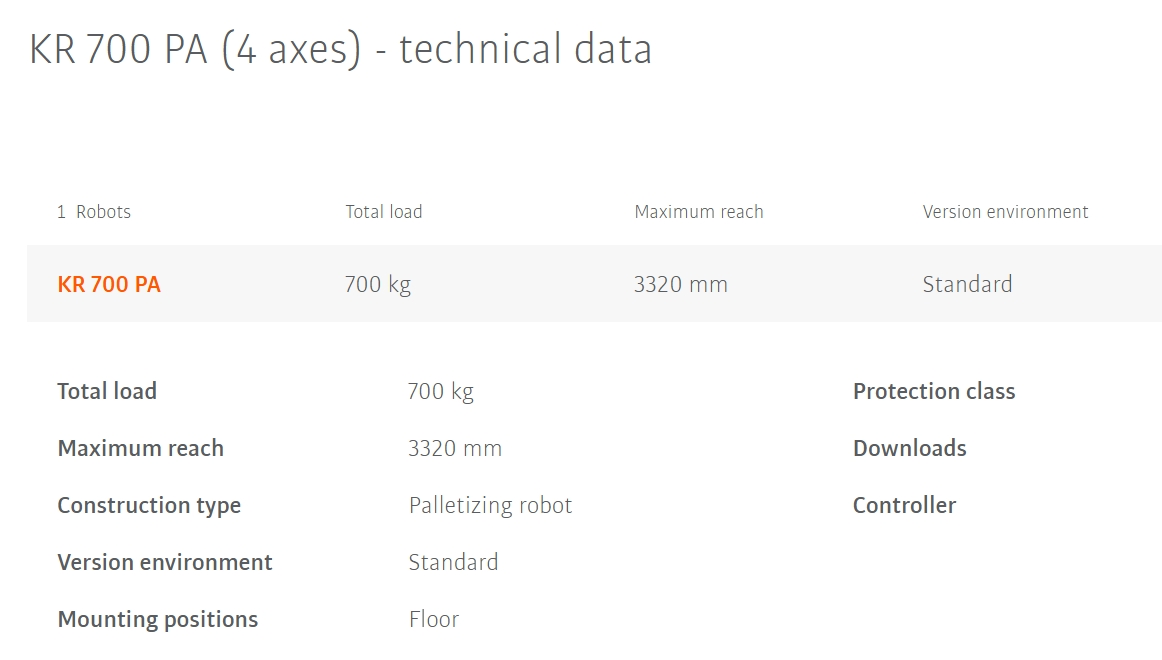Select 3320 mm in the highlighted row
Screen dimensions: 1162x660
681,284
